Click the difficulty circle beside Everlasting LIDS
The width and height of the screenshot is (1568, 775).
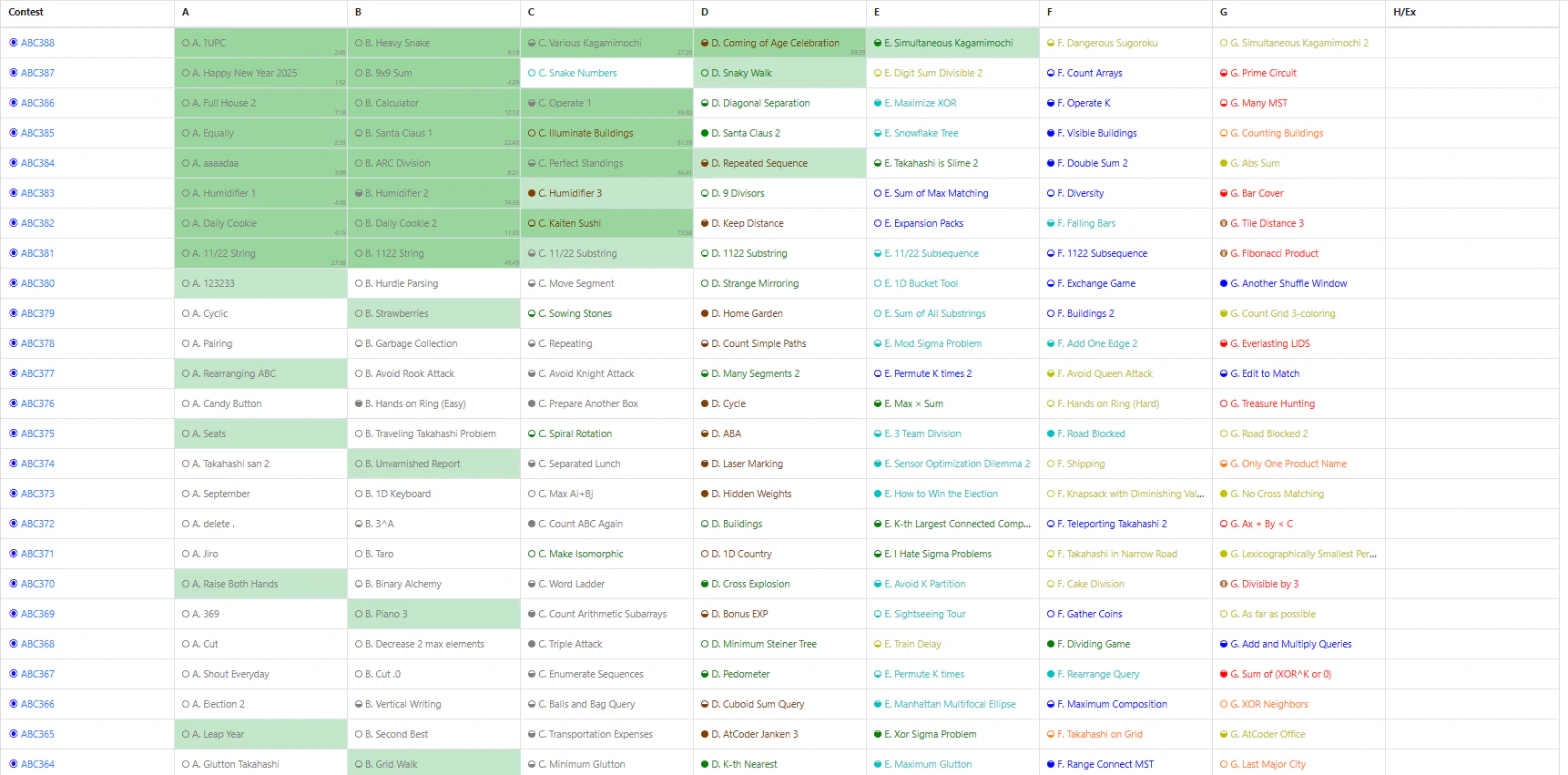(1224, 343)
